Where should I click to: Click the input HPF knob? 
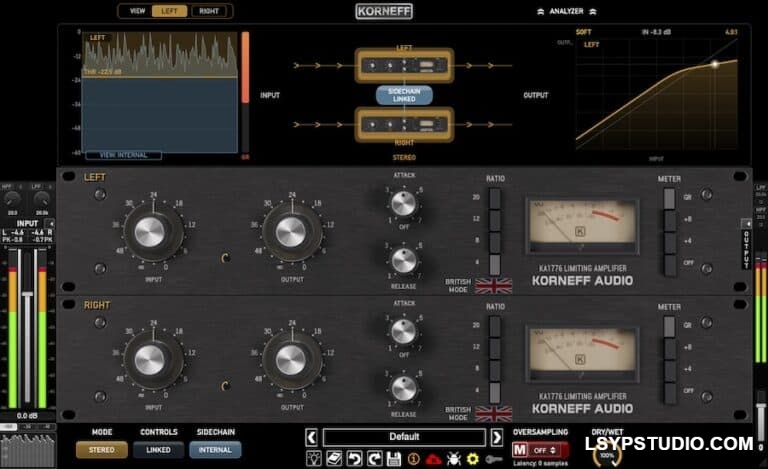[12, 199]
